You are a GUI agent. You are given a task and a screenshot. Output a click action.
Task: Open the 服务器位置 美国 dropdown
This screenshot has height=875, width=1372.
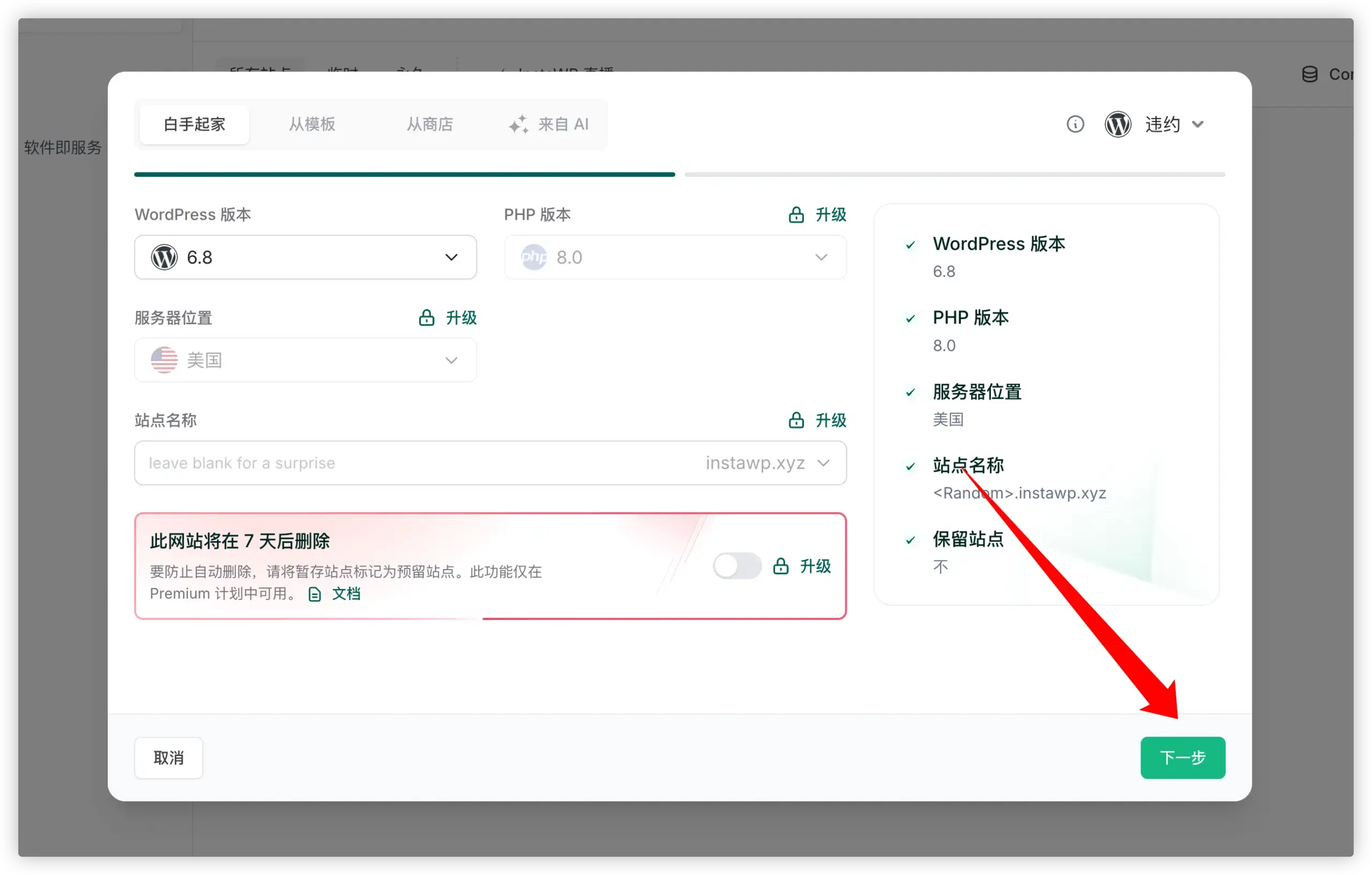click(x=305, y=360)
